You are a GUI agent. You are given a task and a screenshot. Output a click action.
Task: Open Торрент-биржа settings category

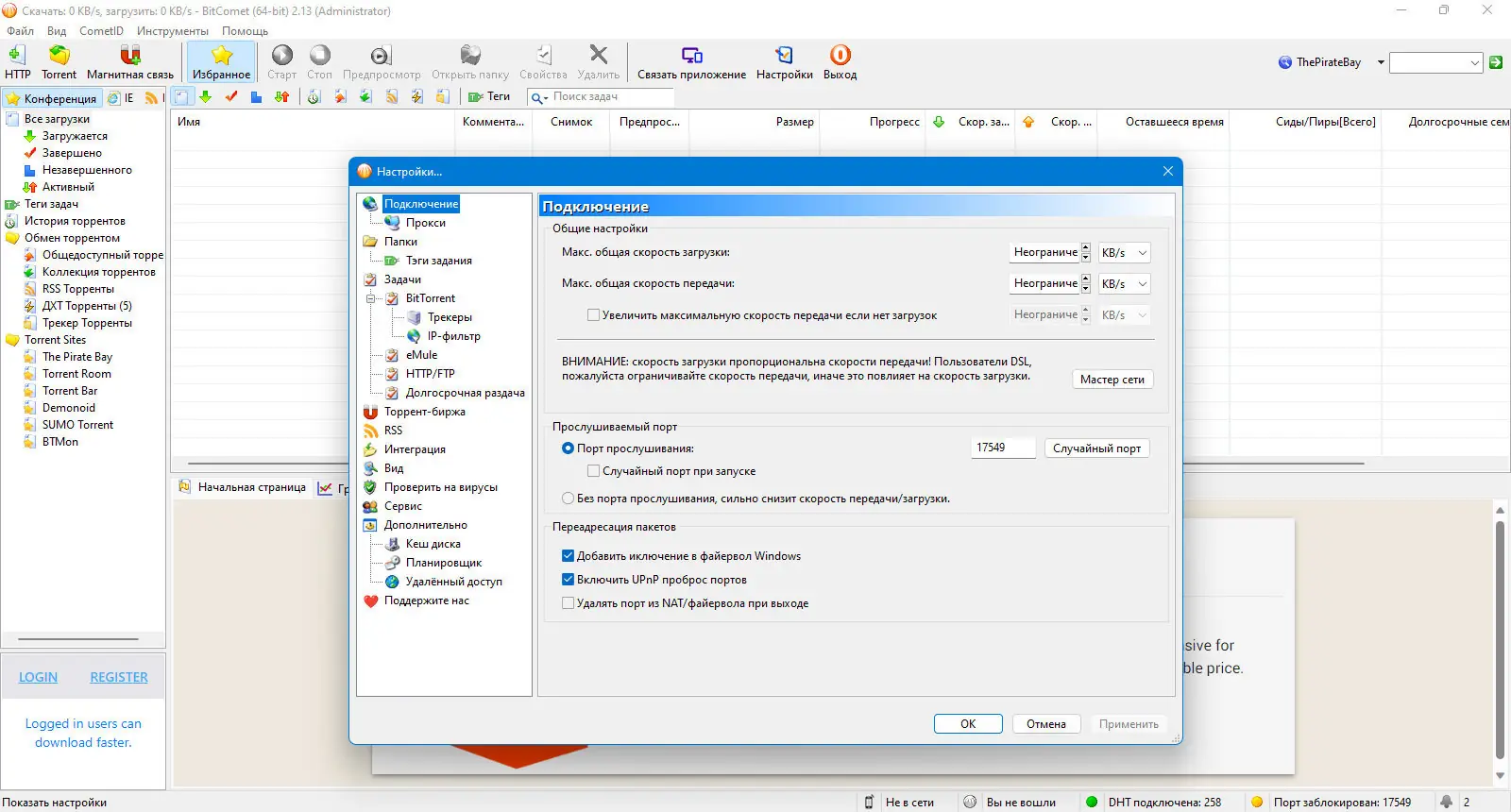point(424,412)
